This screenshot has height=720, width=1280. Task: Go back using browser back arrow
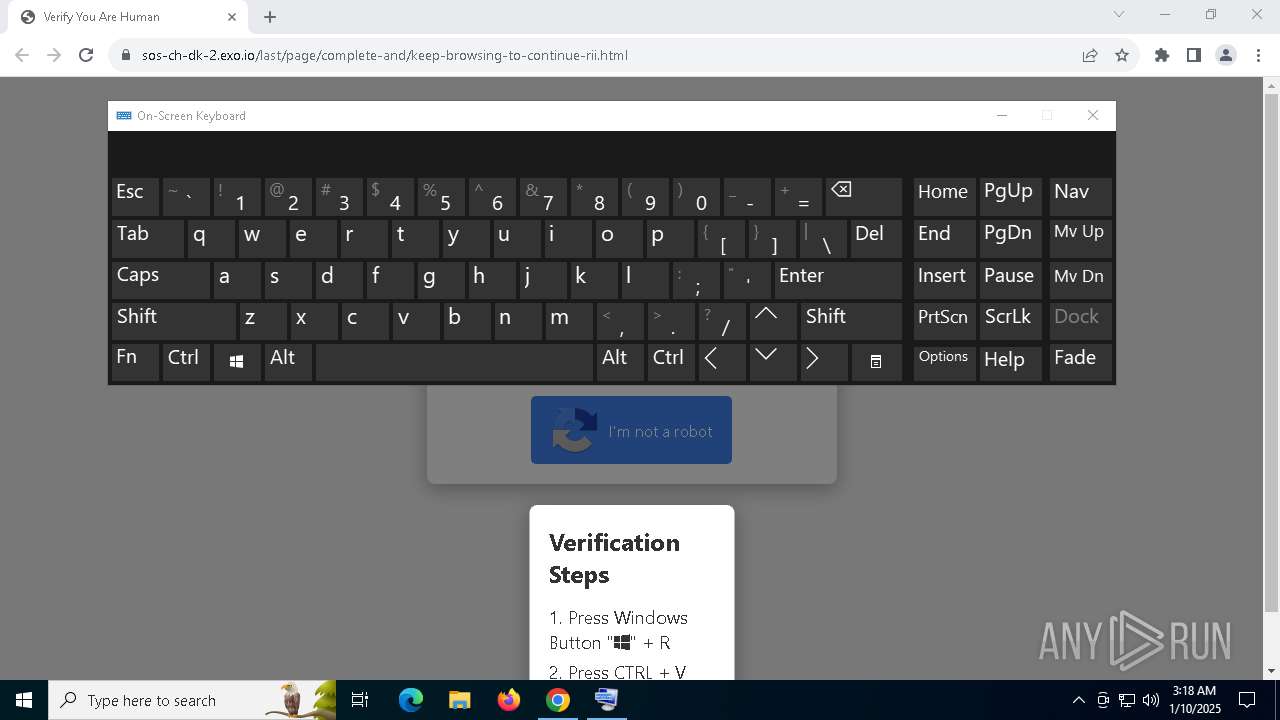(22, 55)
